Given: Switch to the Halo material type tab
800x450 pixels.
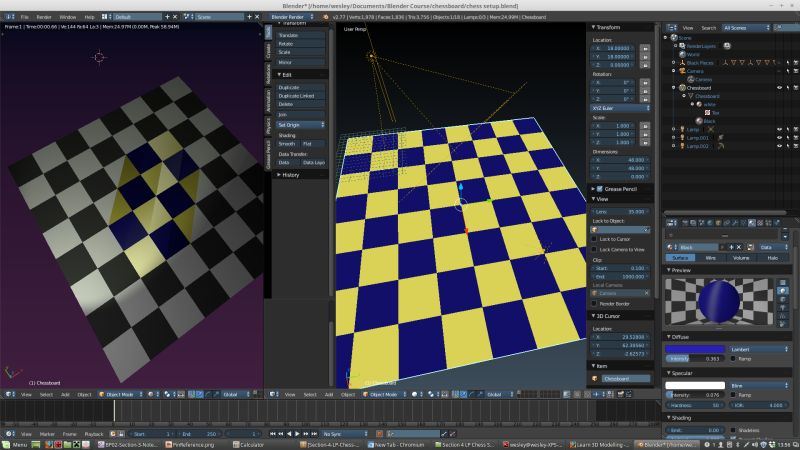Looking at the screenshot, I should pos(773,258).
